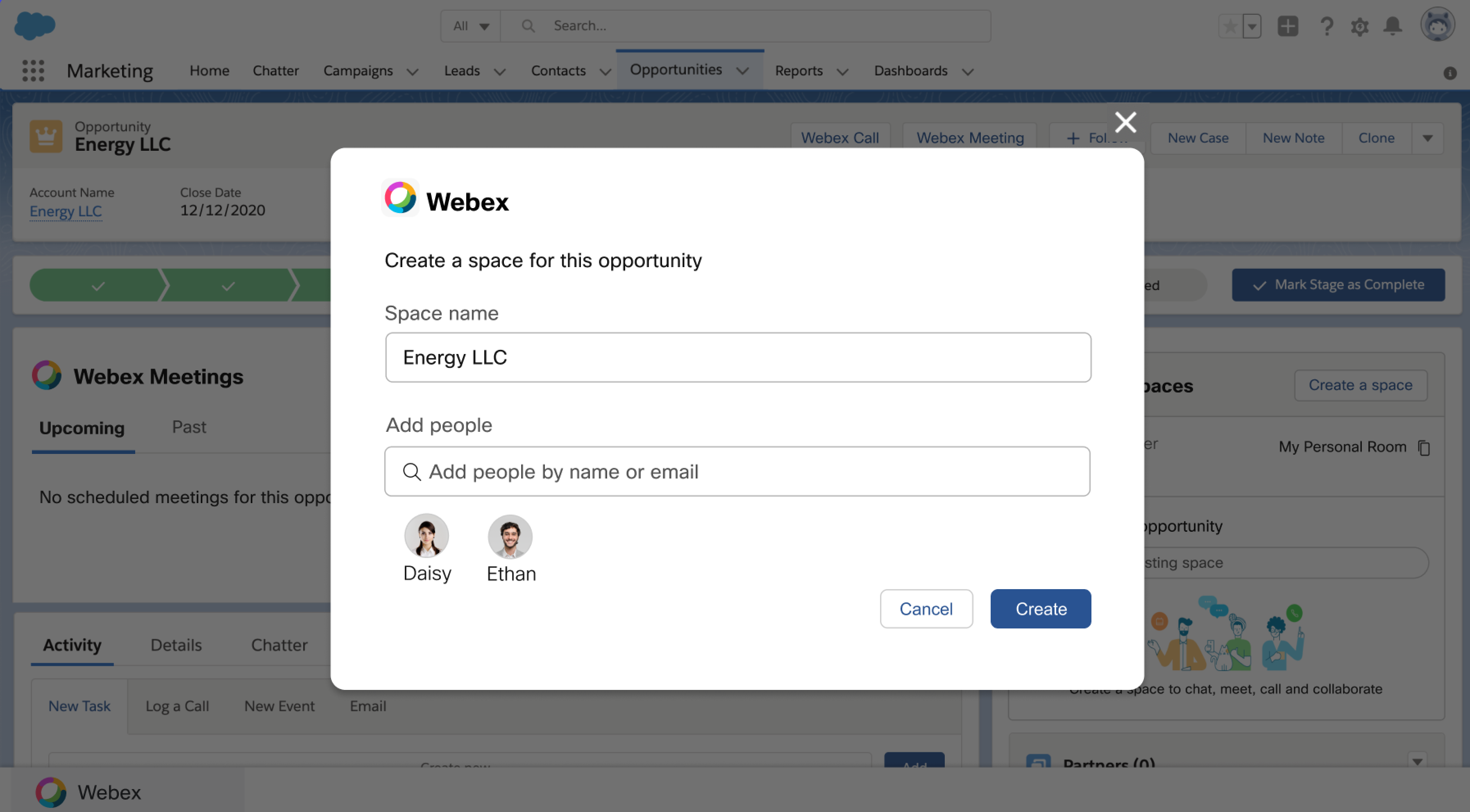1470x812 pixels.
Task: Click the Salesforce cloud logo
Action: pyautogui.click(x=34, y=26)
